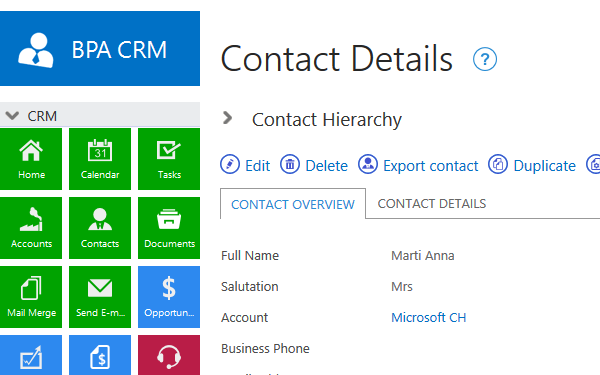Image resolution: width=600 pixels, height=375 pixels.
Task: Open the Send E-mail tile
Action: [x=100, y=297]
